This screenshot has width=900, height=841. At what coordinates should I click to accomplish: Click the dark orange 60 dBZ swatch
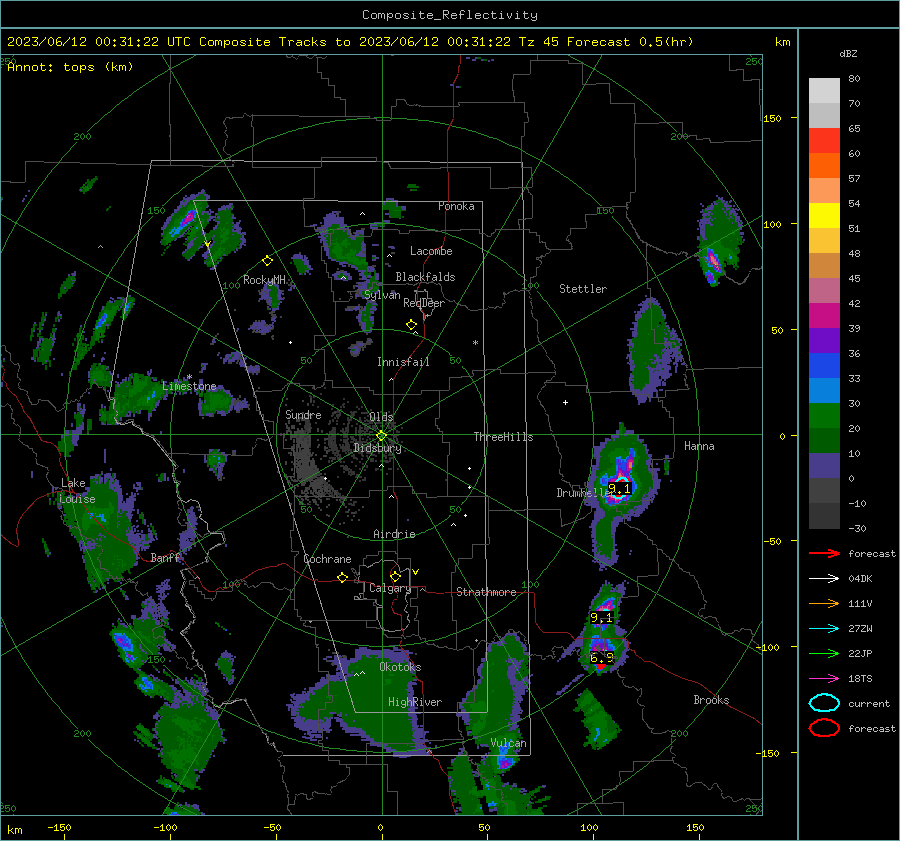pos(824,166)
